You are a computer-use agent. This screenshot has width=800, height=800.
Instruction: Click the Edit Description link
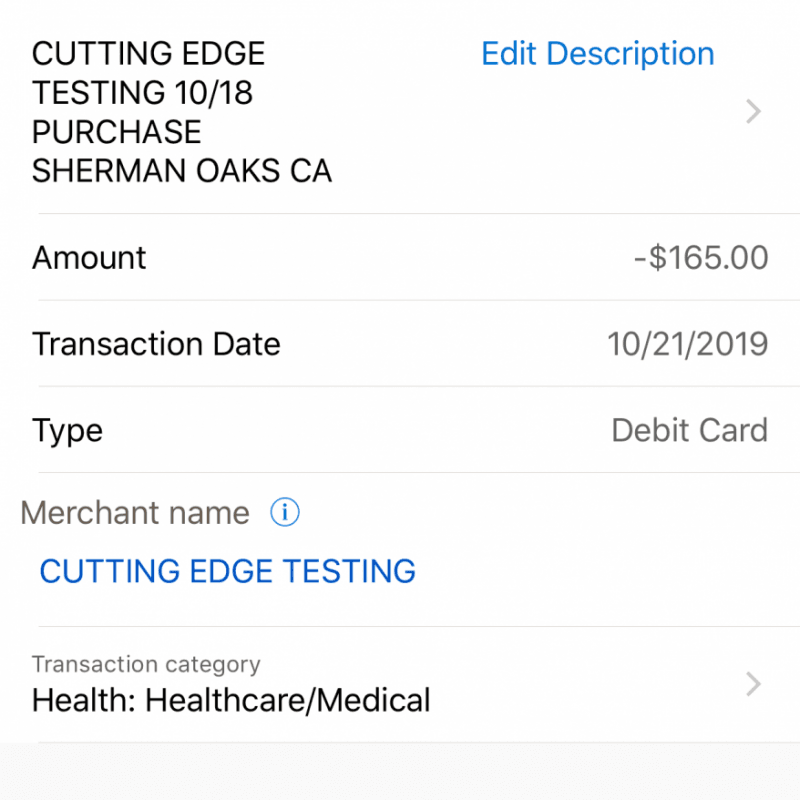tap(598, 53)
